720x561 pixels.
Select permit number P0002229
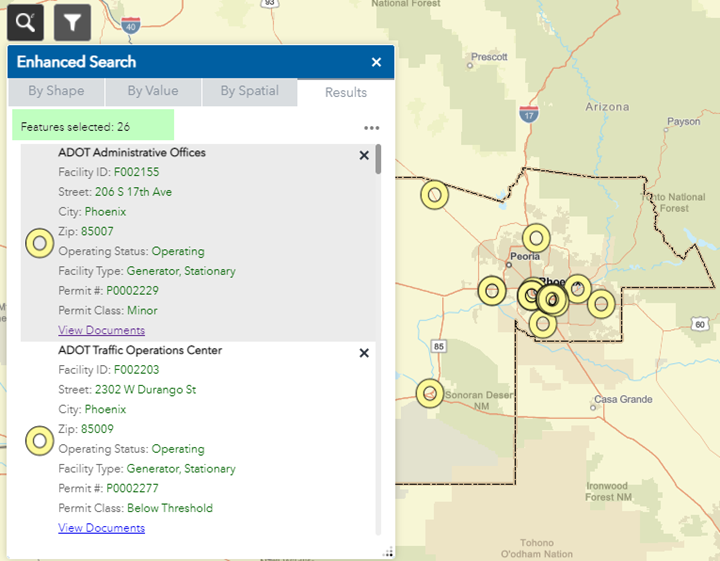[132, 291]
